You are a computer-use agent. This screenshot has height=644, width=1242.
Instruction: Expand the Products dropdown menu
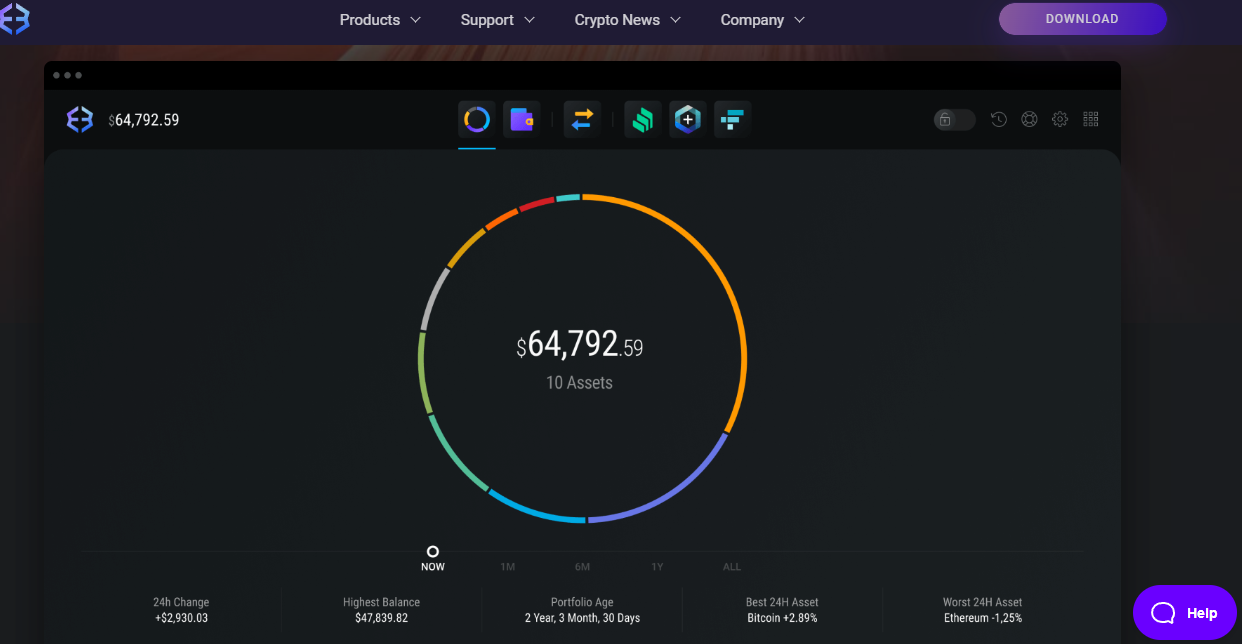point(380,19)
